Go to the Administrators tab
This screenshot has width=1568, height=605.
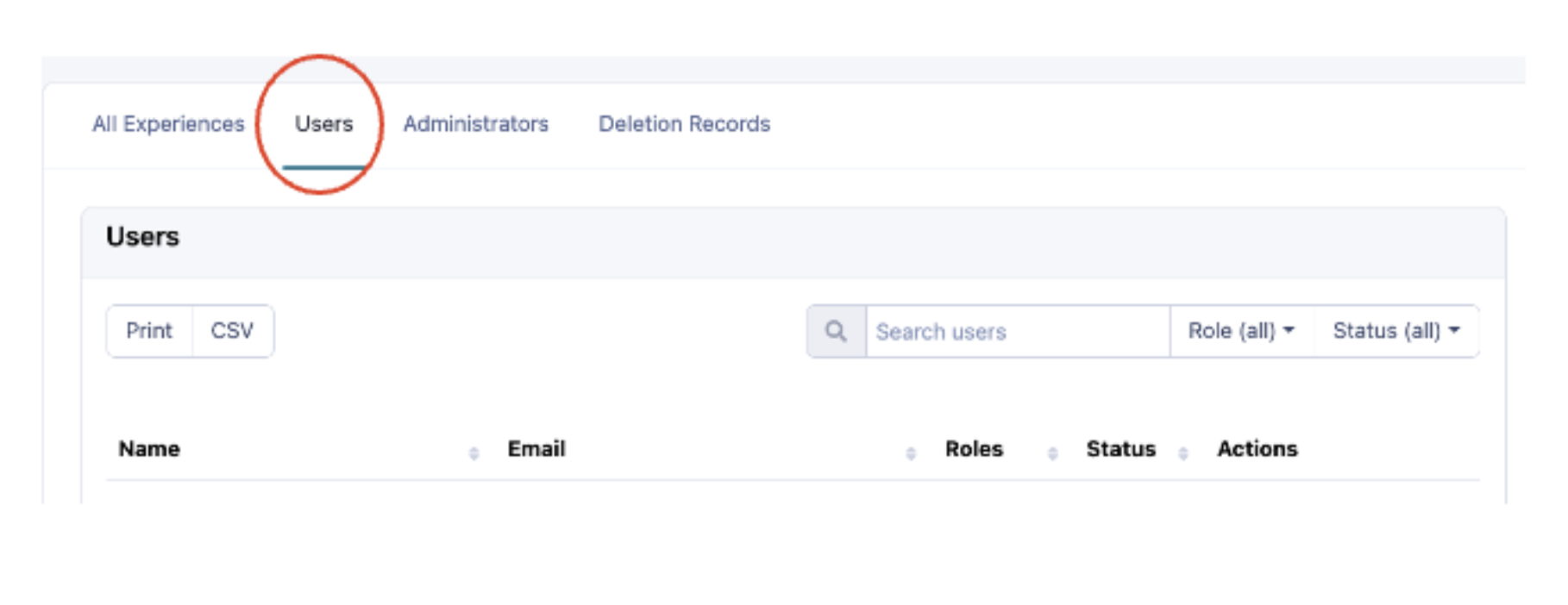pyautogui.click(x=475, y=124)
